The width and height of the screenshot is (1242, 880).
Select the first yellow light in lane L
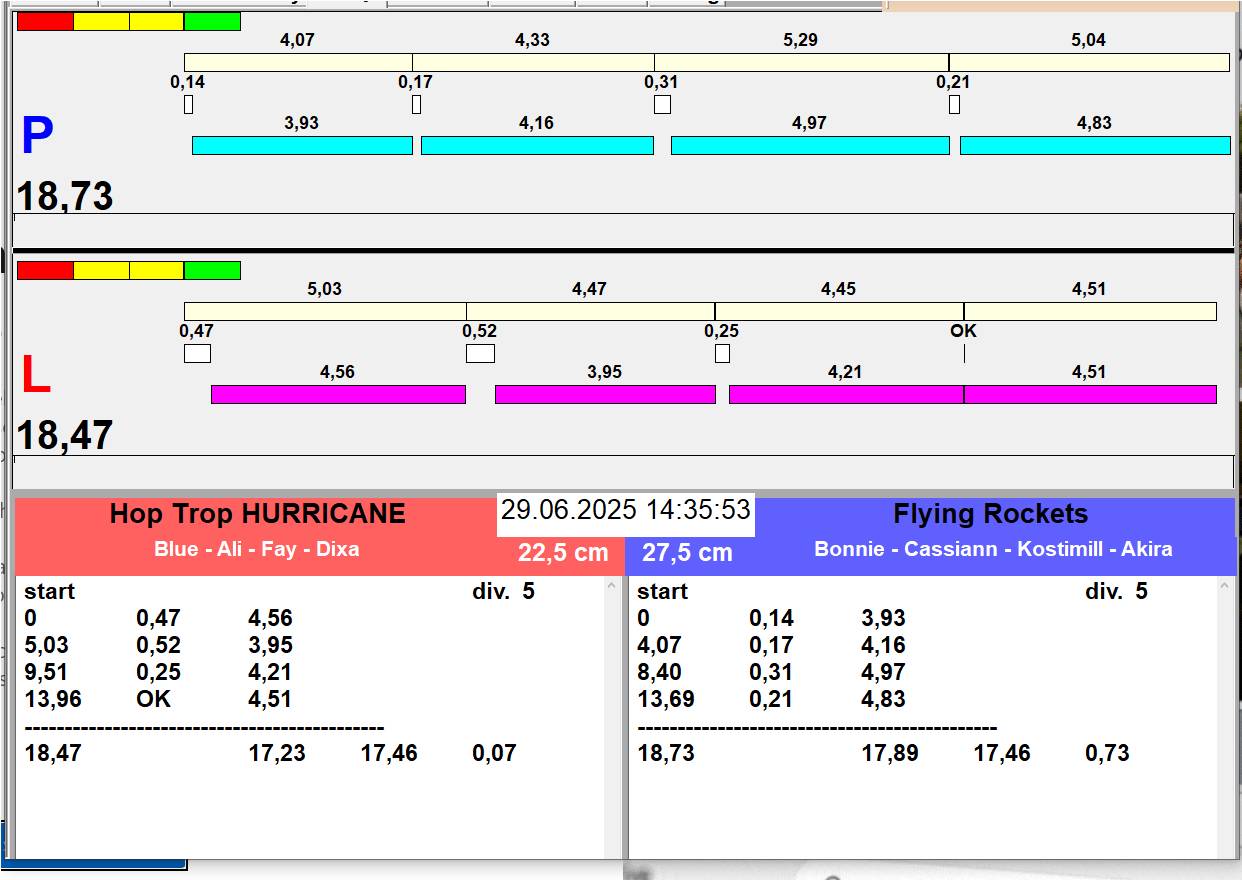coord(101,270)
